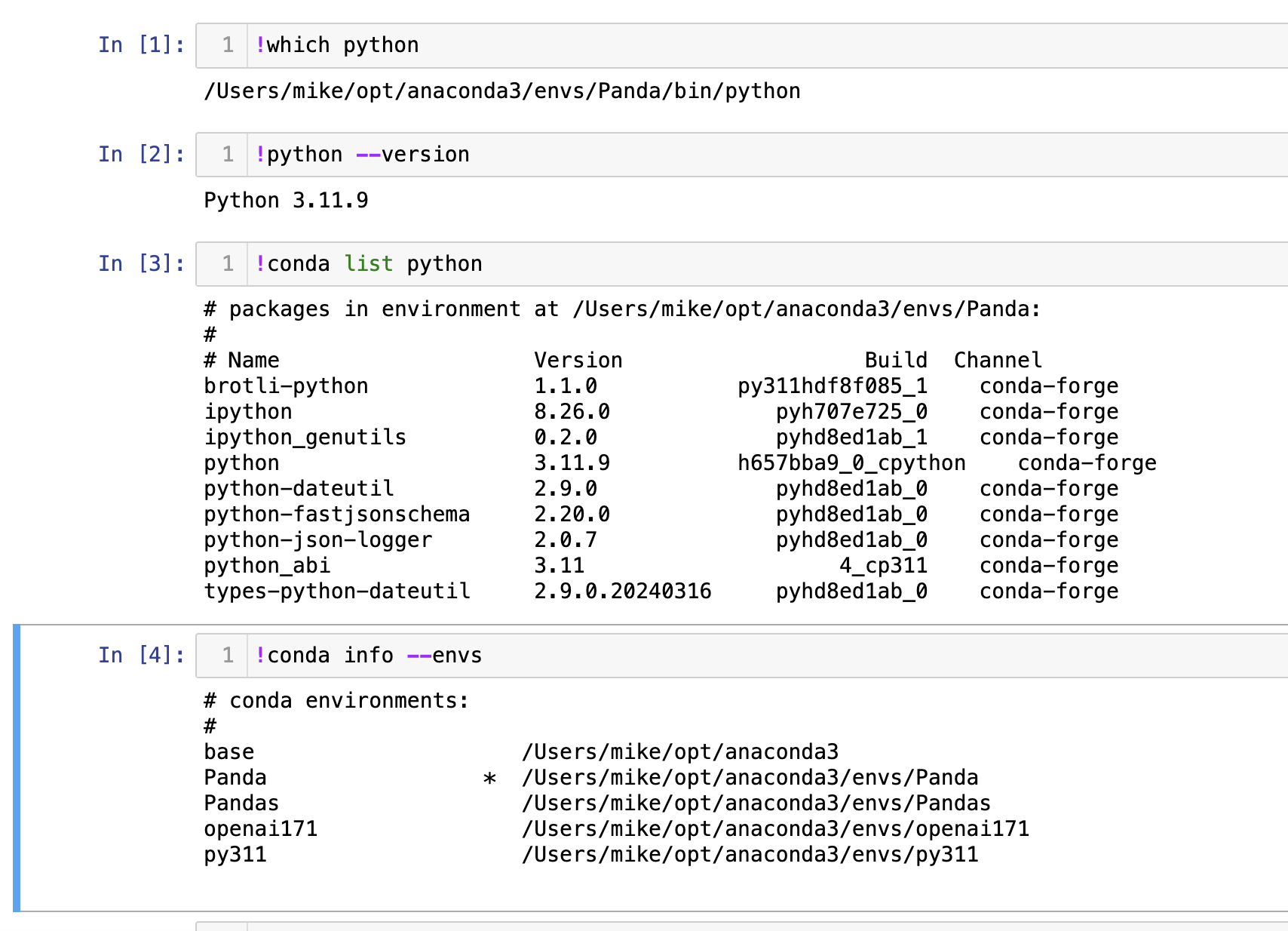
Task: Select the In [1]: cell prompt
Action: [x=141, y=45]
